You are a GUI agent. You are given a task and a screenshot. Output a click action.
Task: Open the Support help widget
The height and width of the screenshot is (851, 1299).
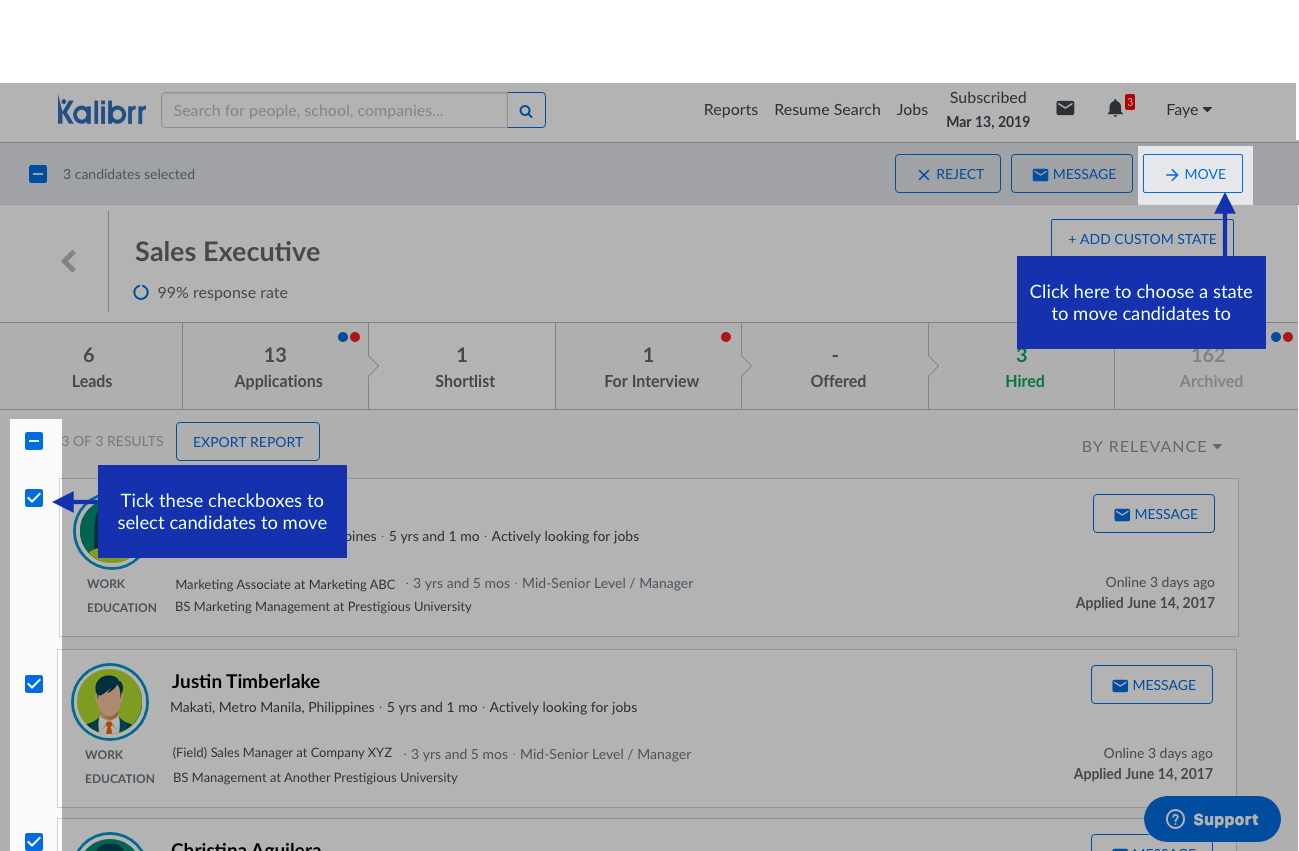tap(1212, 819)
